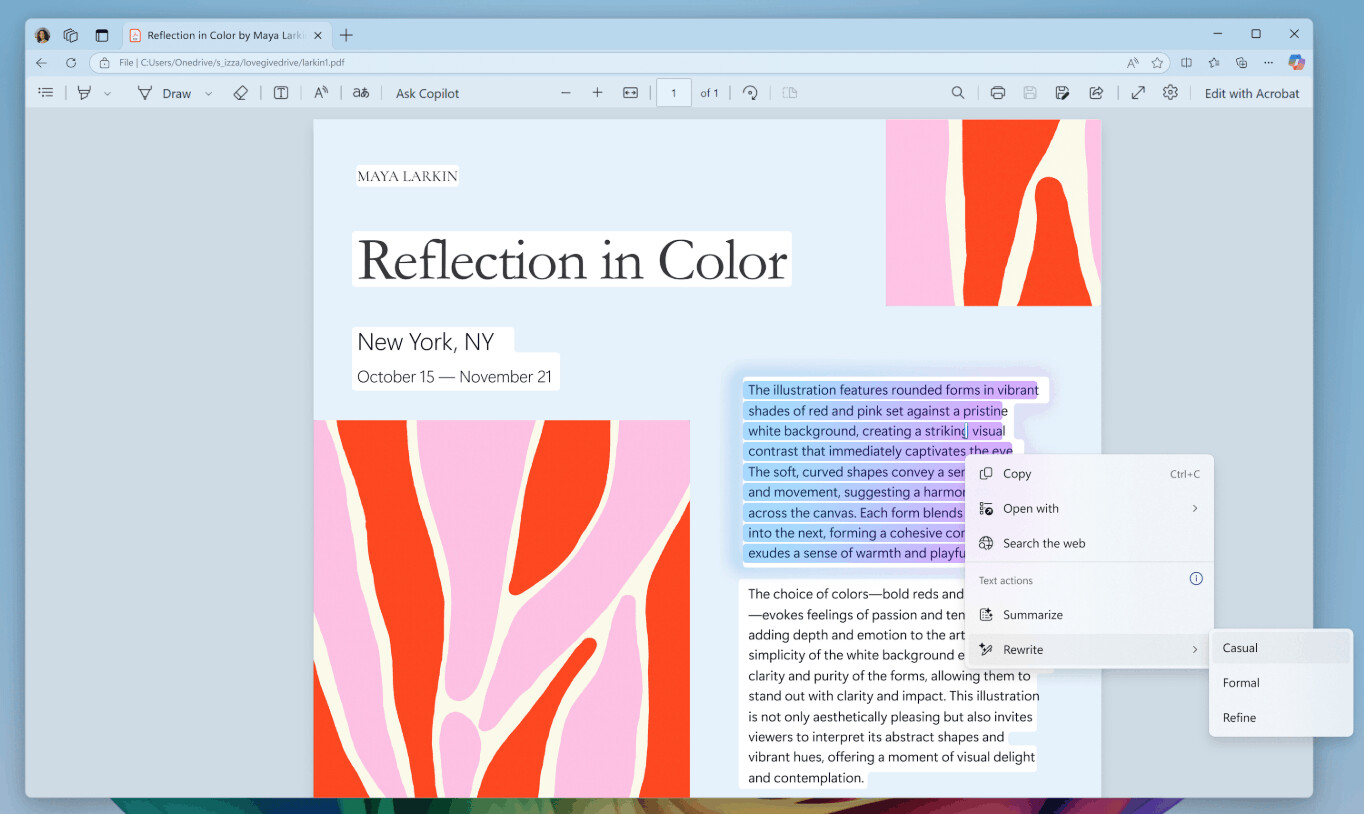Viewport: 1364px width, 814px height.
Task: Expand Open with submenu
Action: [1089, 508]
